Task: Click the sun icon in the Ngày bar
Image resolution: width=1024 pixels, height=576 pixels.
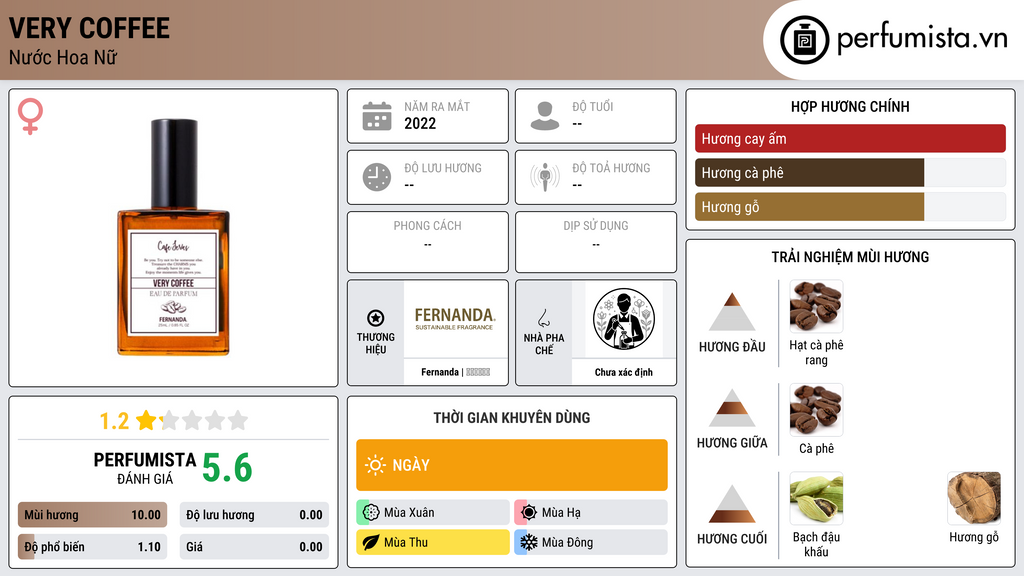Action: pos(375,465)
